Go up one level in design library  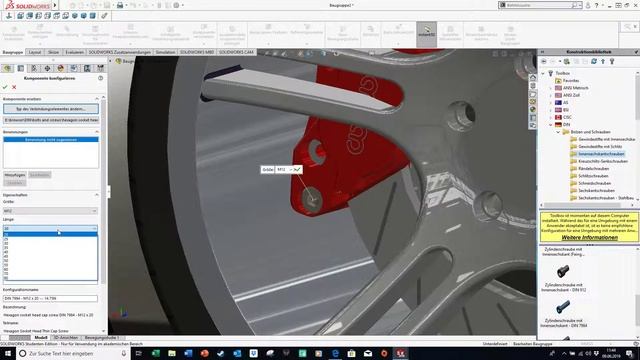603,61
